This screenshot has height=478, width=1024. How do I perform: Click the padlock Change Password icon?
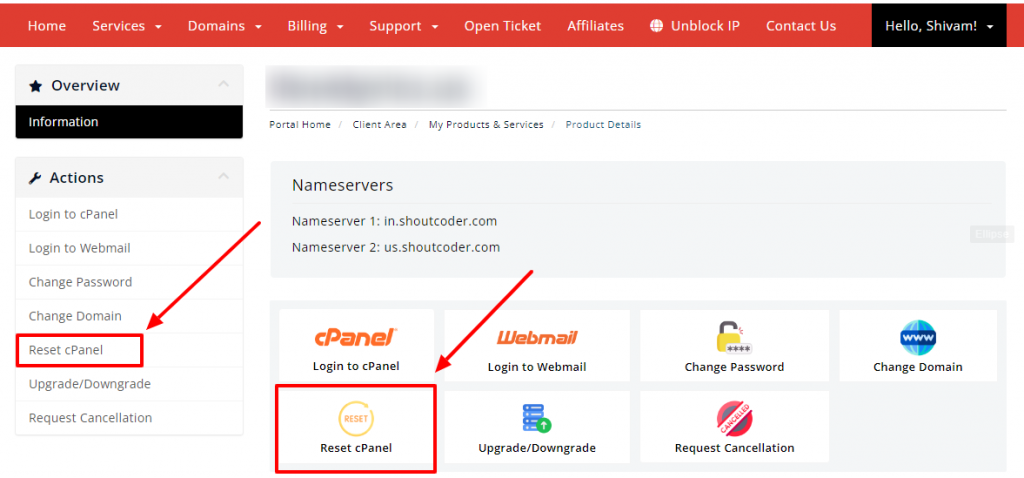point(734,337)
